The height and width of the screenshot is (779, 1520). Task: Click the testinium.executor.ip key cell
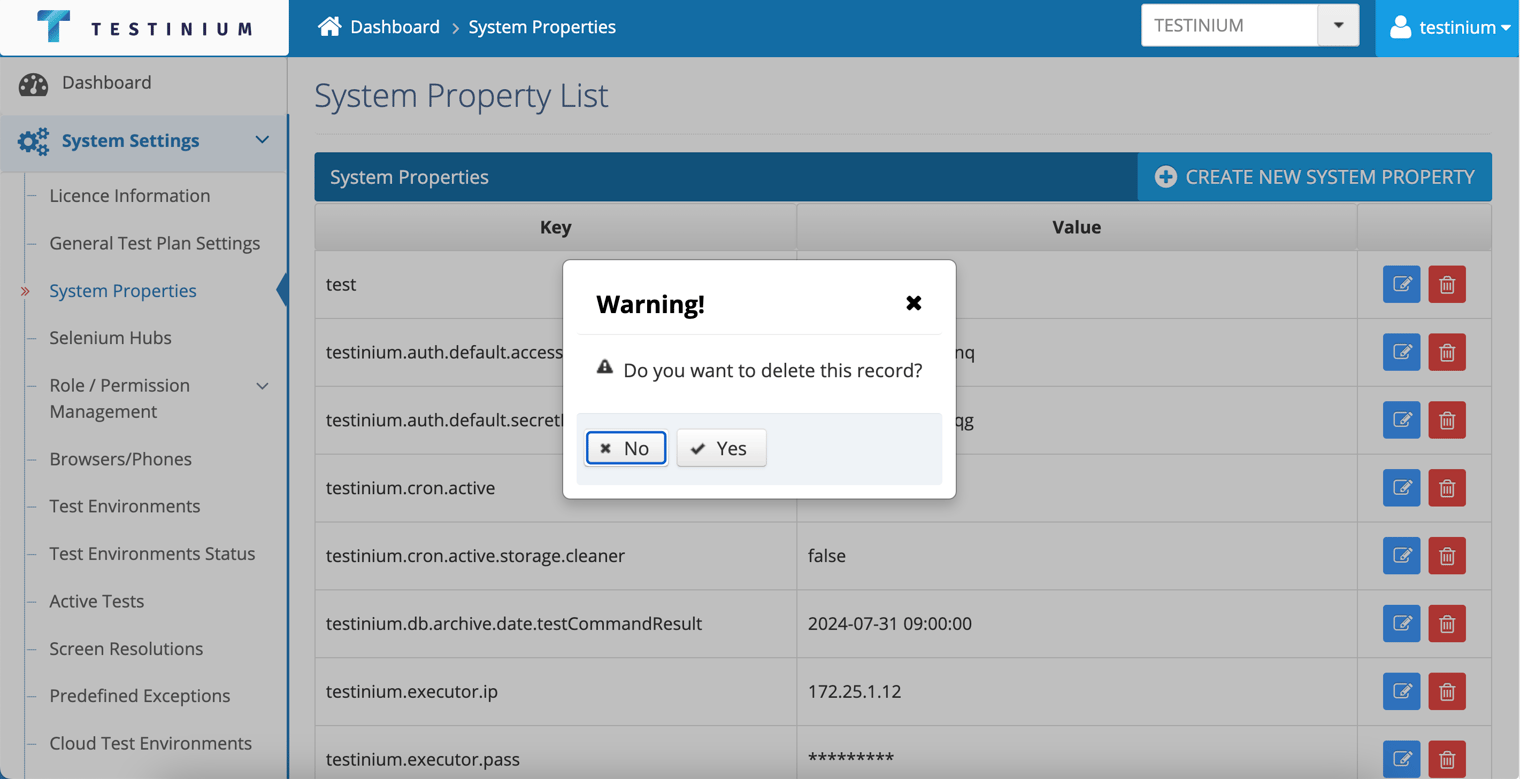[555, 691]
